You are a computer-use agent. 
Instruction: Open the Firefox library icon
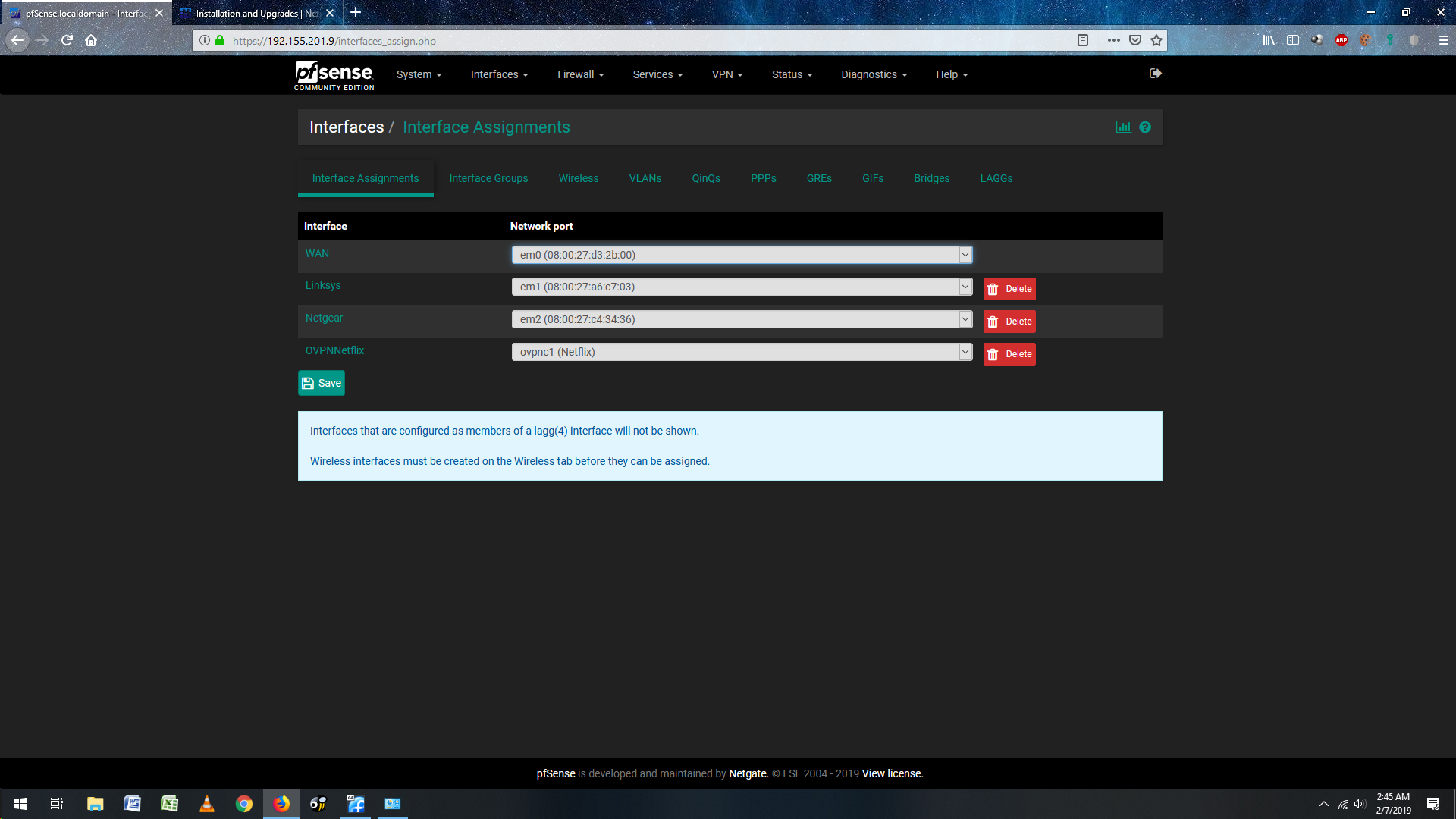(1269, 41)
